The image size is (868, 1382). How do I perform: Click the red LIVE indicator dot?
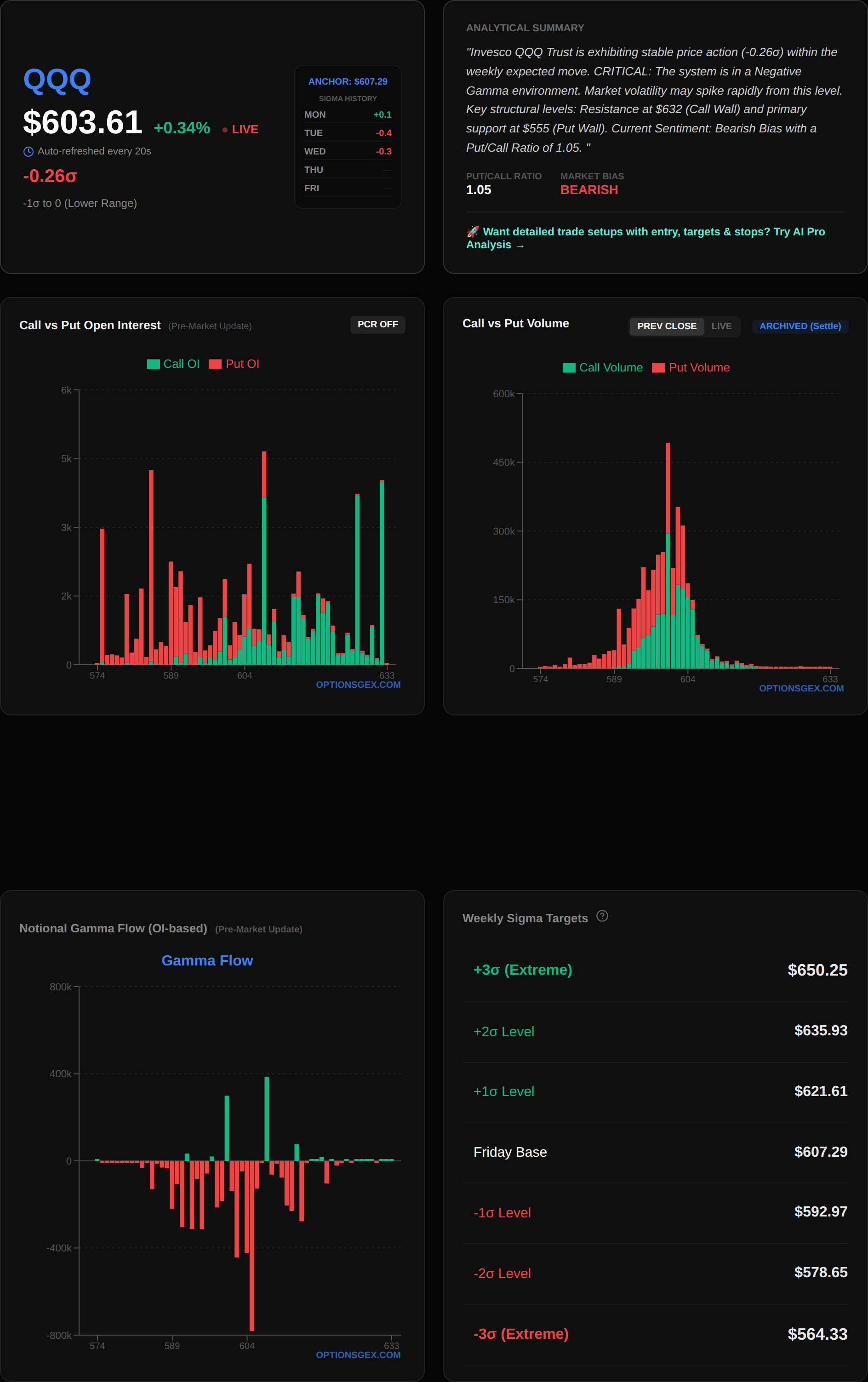coord(225,130)
